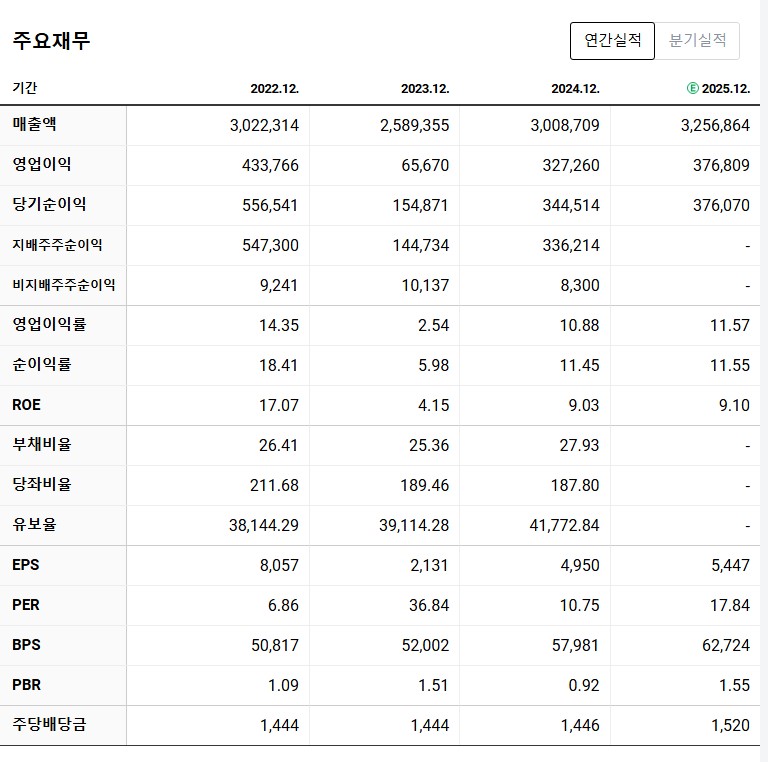This screenshot has width=768, height=762.
Task: Click estimated revenue 3,256,864
Action: pos(716,125)
